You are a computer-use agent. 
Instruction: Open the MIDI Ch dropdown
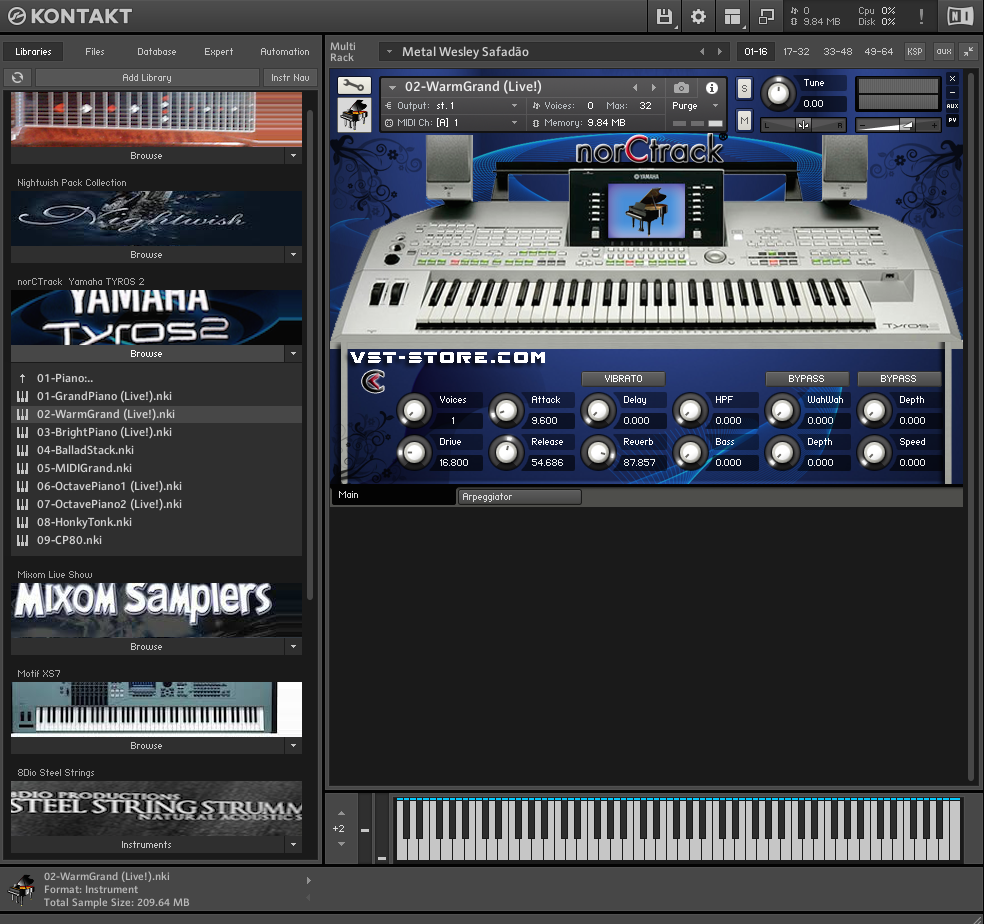point(514,122)
